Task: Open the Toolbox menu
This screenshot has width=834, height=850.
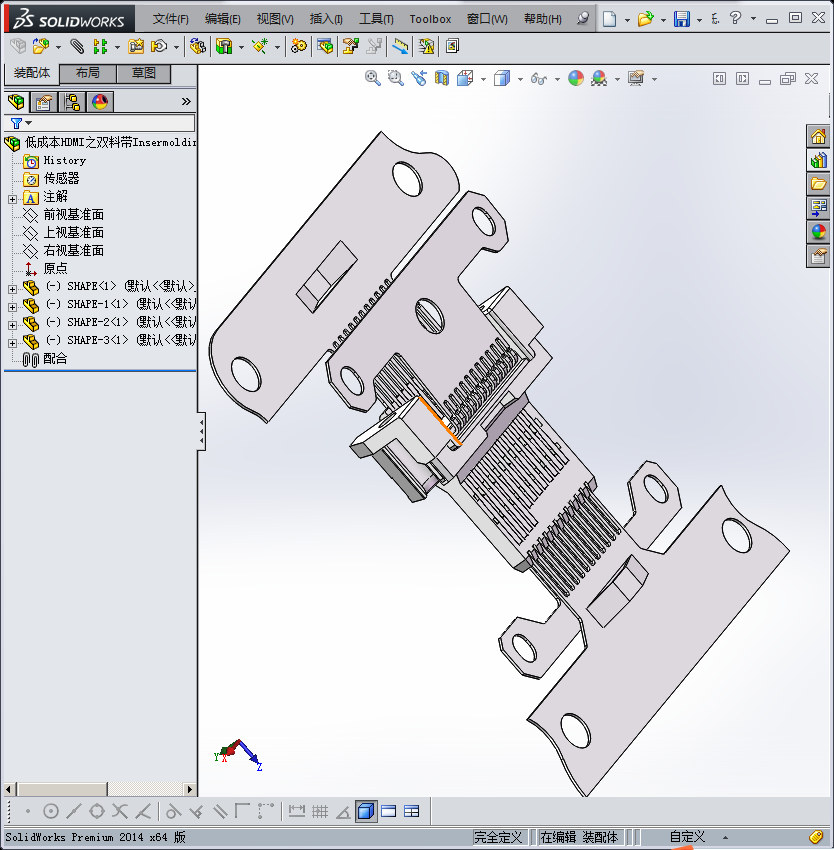Action: (430, 19)
